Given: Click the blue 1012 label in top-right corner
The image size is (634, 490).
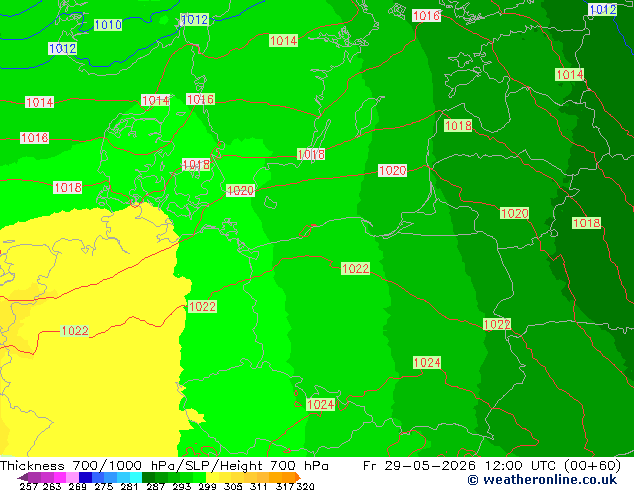Looking at the screenshot, I should (x=603, y=9).
